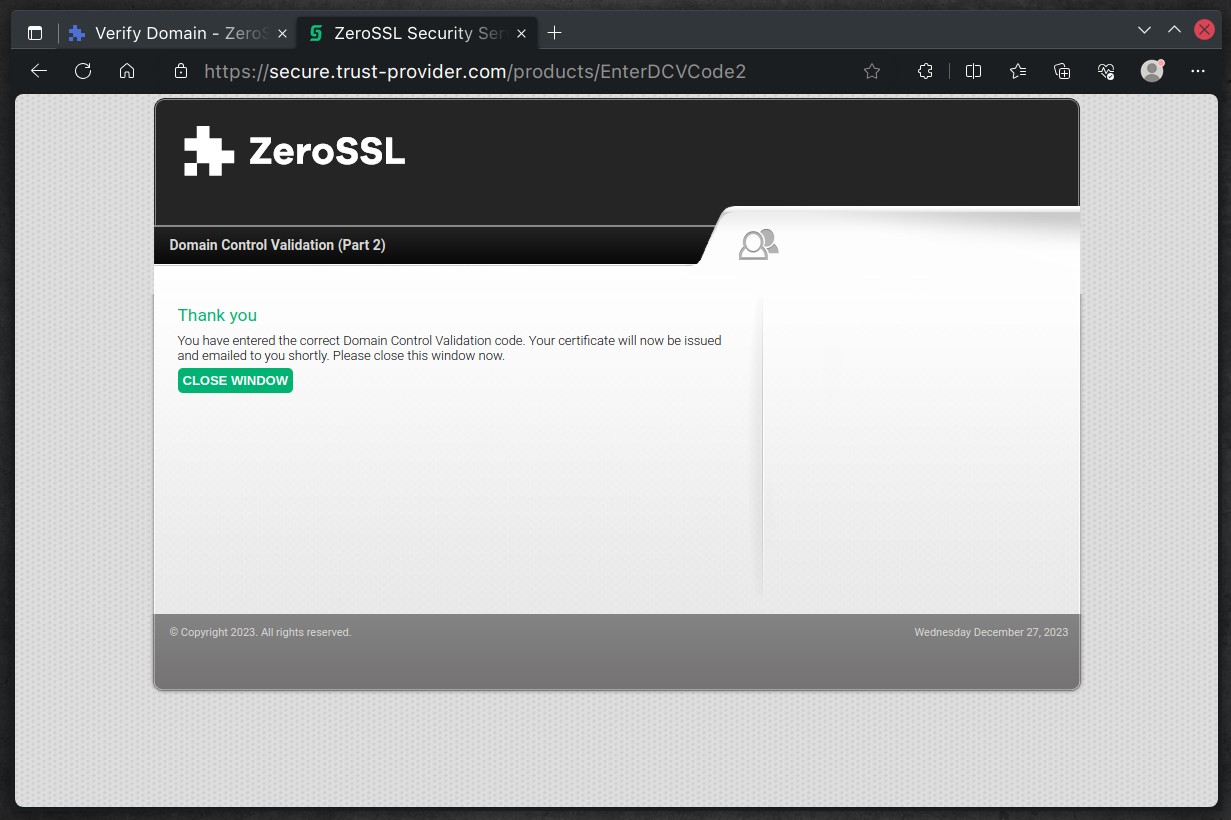Open a new browser tab

point(555,33)
